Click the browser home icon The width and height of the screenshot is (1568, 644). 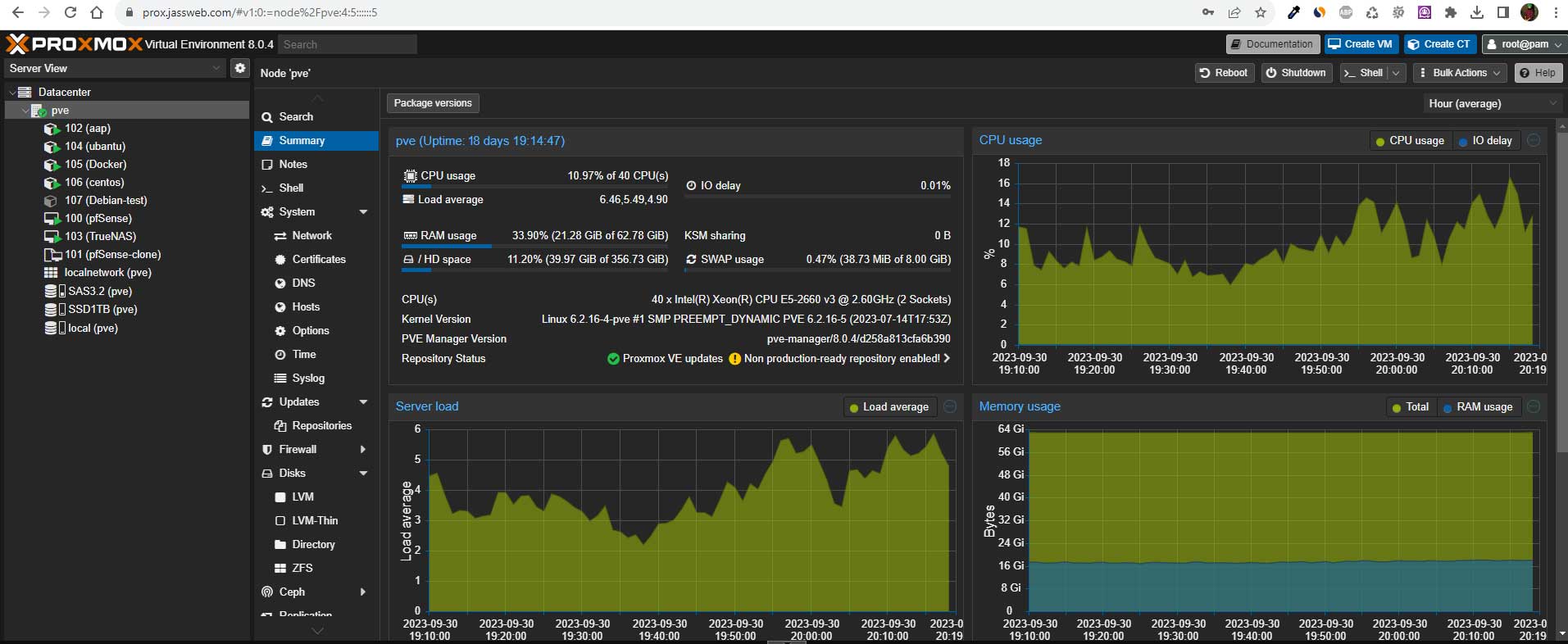[97, 12]
